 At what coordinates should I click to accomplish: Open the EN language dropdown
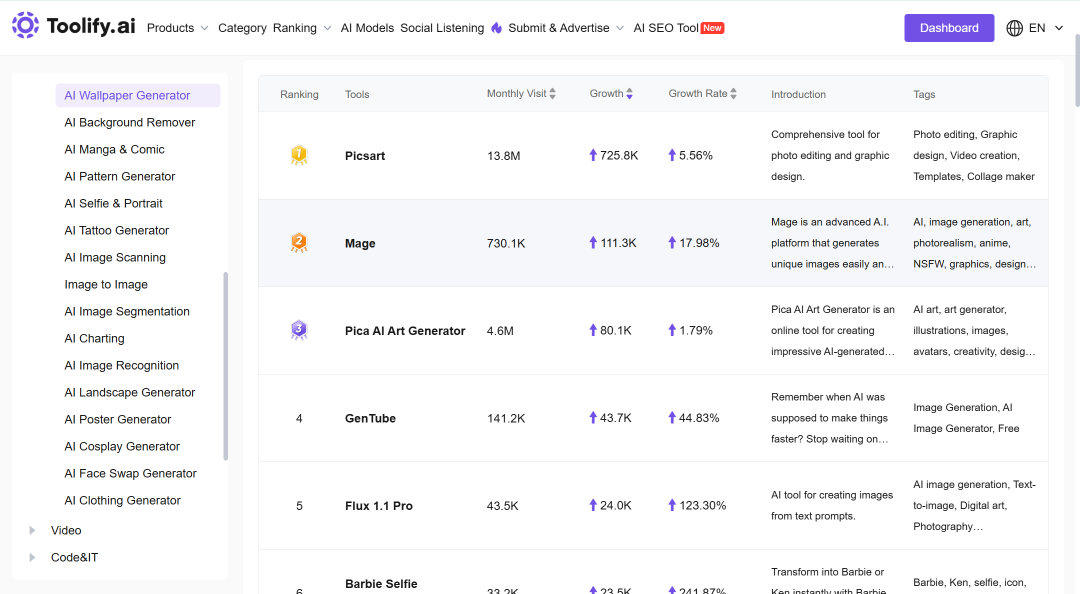(x=1046, y=28)
